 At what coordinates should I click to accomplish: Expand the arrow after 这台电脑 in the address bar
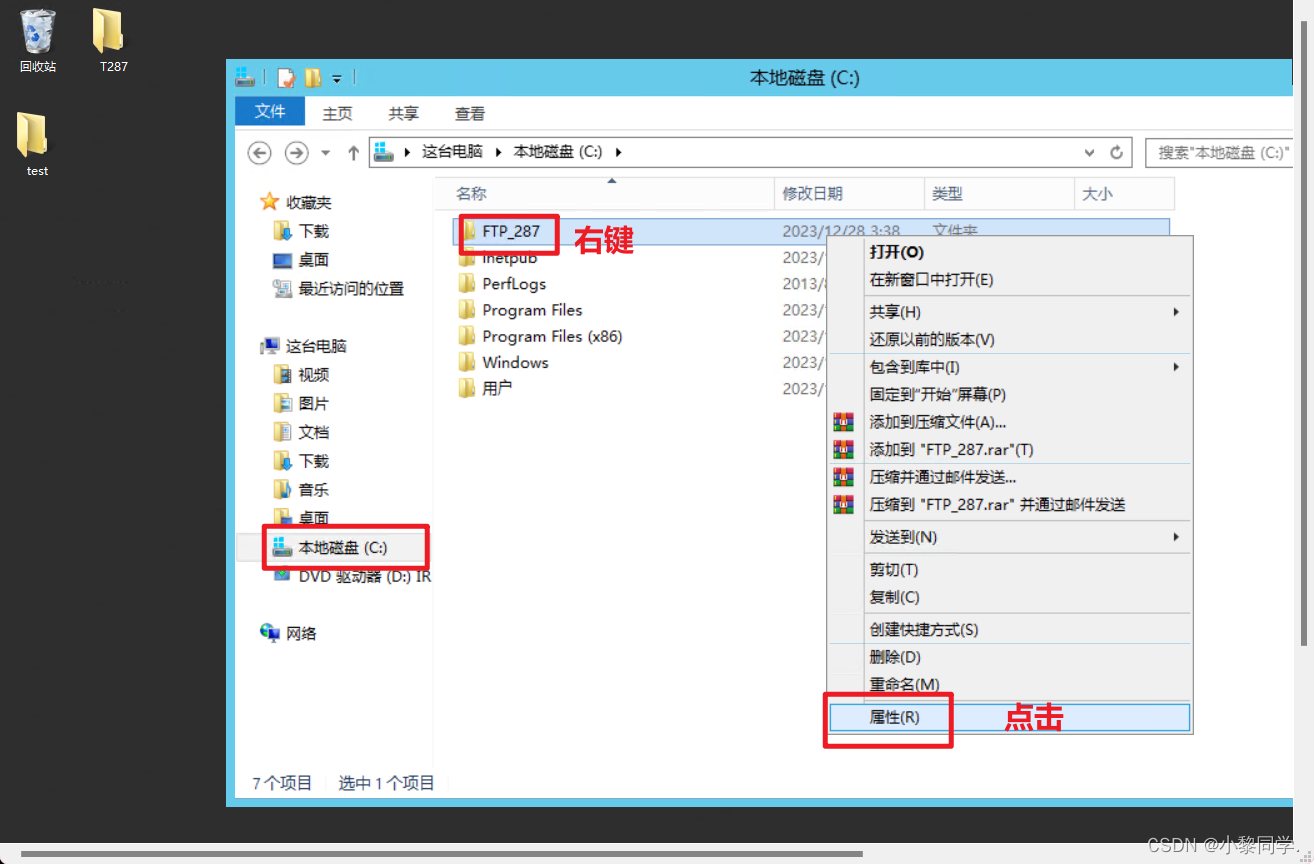(x=497, y=152)
